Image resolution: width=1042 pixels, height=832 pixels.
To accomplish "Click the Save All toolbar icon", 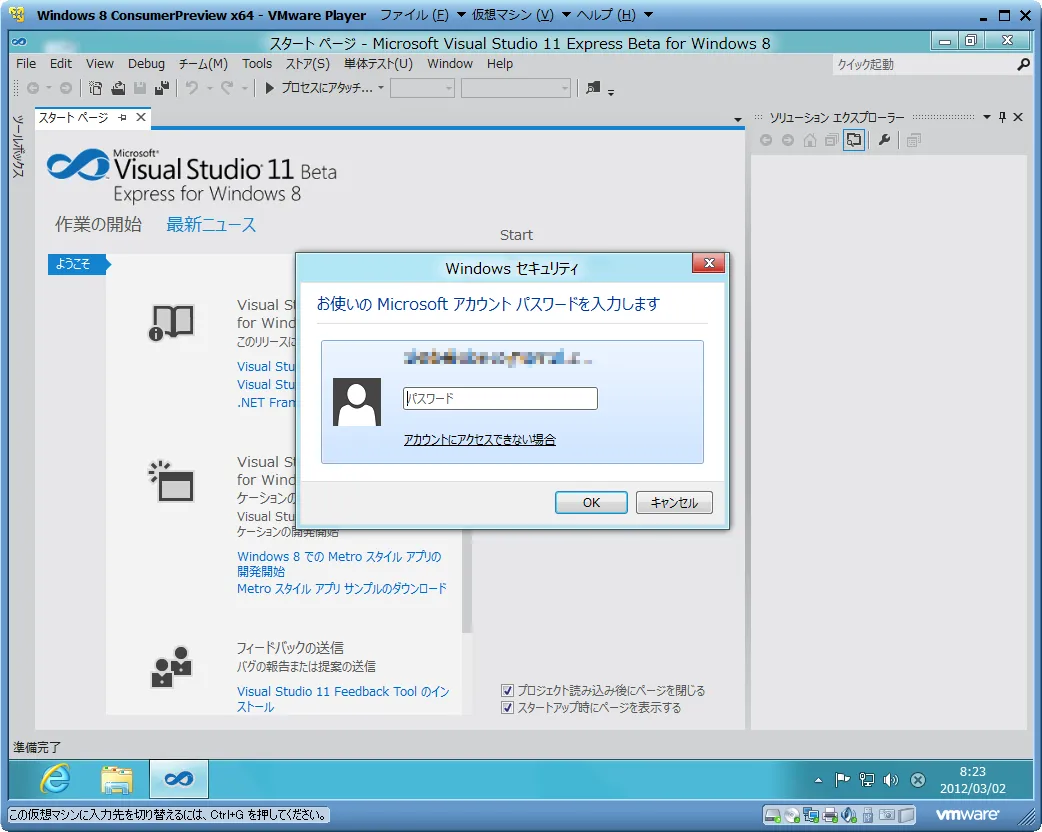I will click(160, 88).
